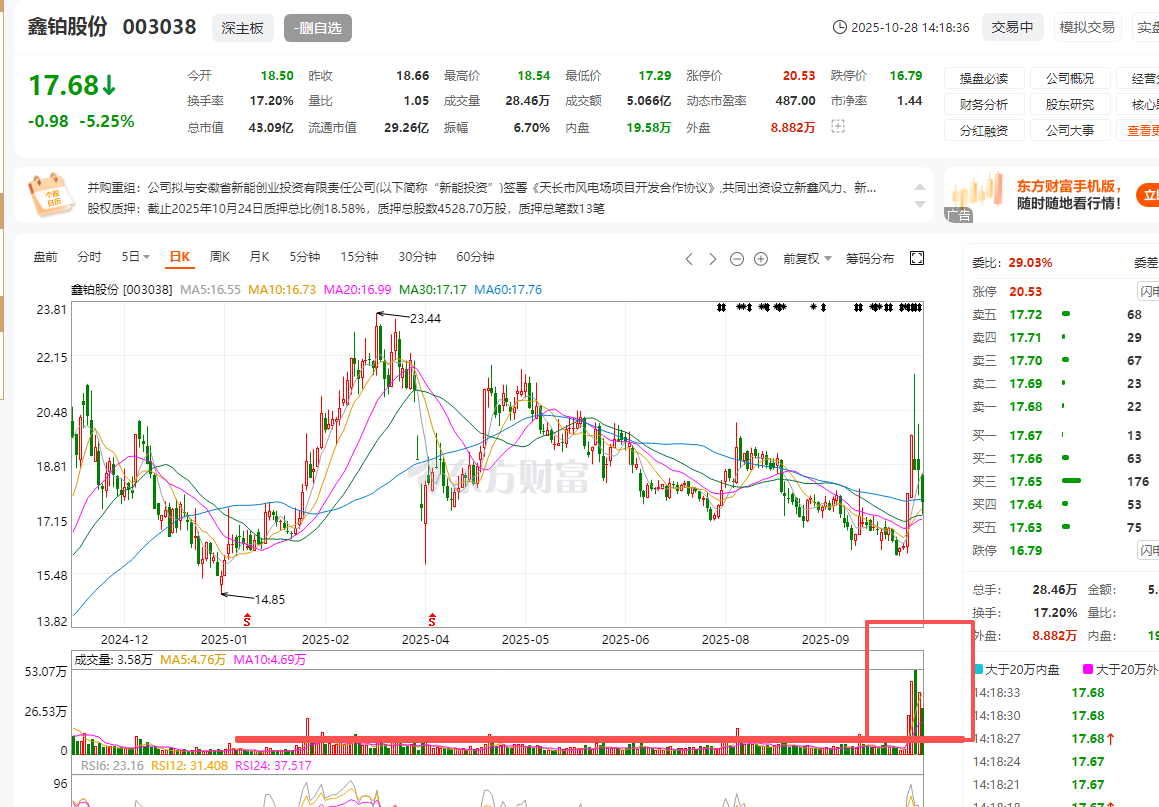1159x807 pixels.
Task: Open 财务分析 link
Action: click(984, 104)
